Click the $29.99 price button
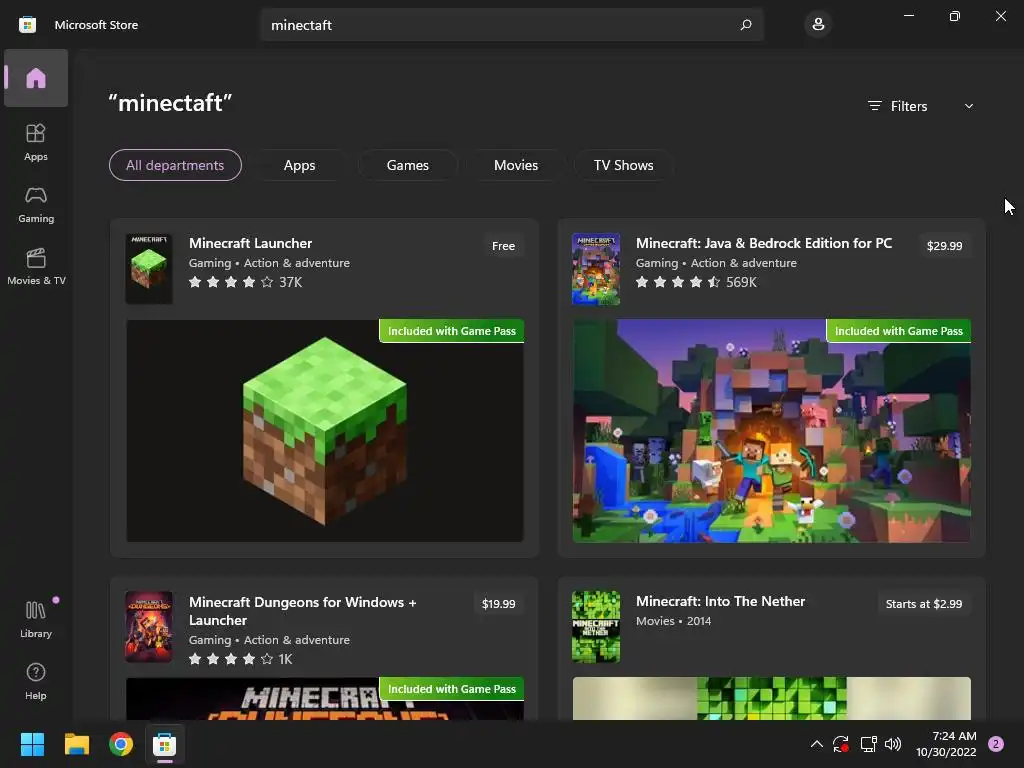Viewport: 1024px width, 768px height. coord(944,246)
